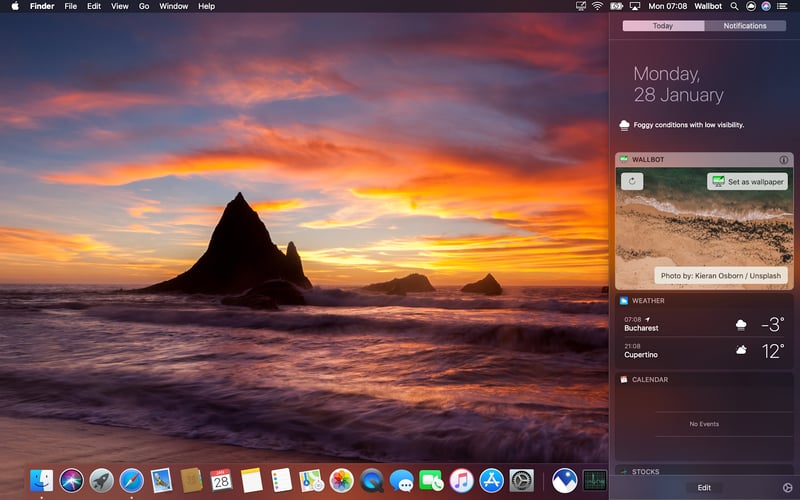Open the Window menu

(x=173, y=6)
